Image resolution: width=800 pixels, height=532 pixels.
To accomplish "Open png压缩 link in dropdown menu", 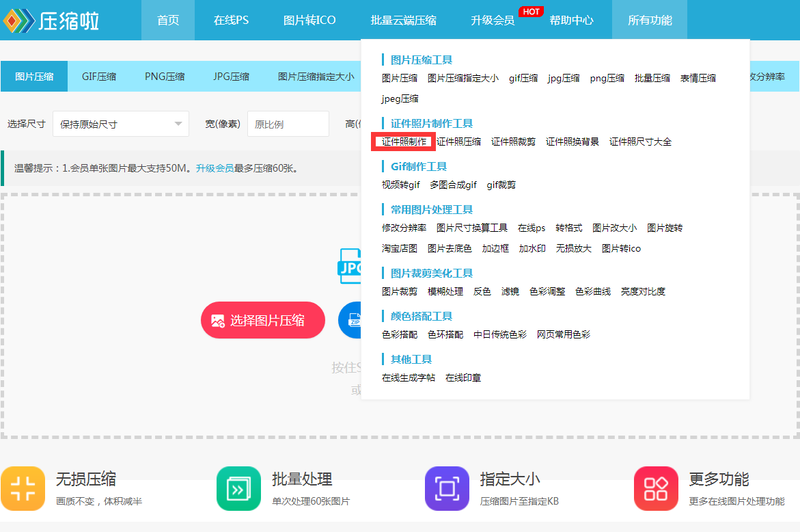I will 607,78.
